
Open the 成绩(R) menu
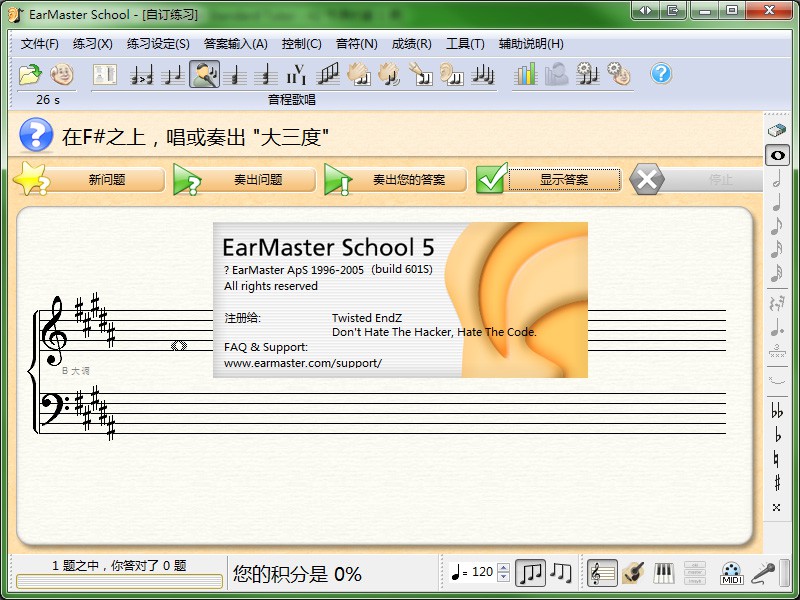(x=411, y=44)
